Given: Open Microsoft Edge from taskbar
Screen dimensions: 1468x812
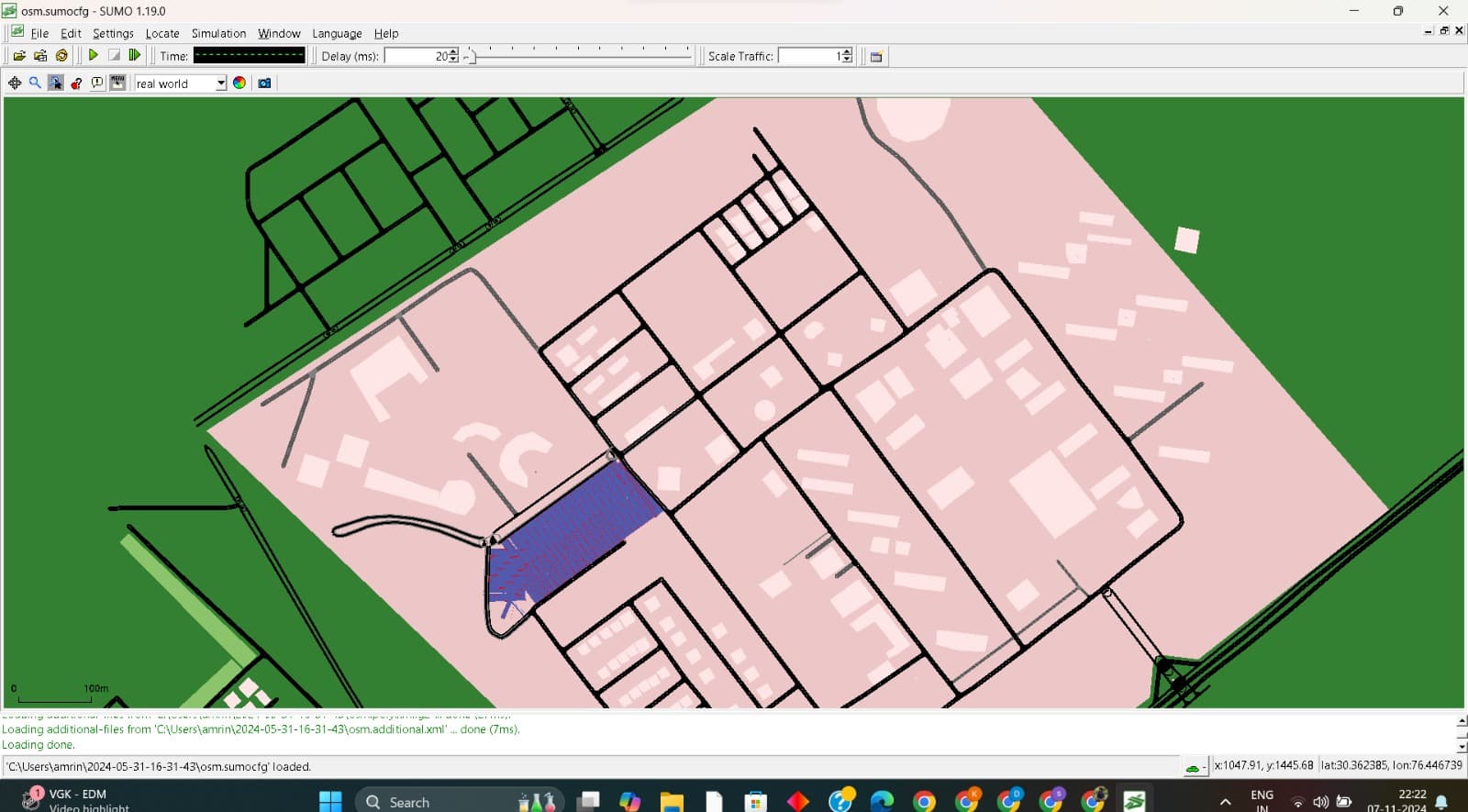Looking at the screenshot, I should point(882,801).
